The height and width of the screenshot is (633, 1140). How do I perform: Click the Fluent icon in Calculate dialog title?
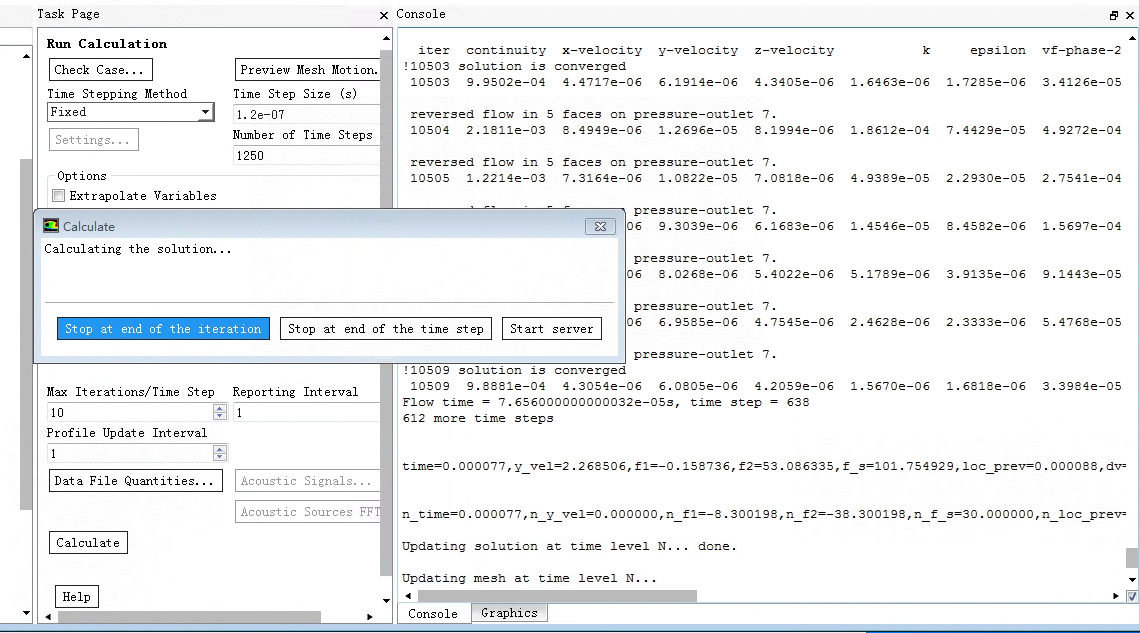51,226
